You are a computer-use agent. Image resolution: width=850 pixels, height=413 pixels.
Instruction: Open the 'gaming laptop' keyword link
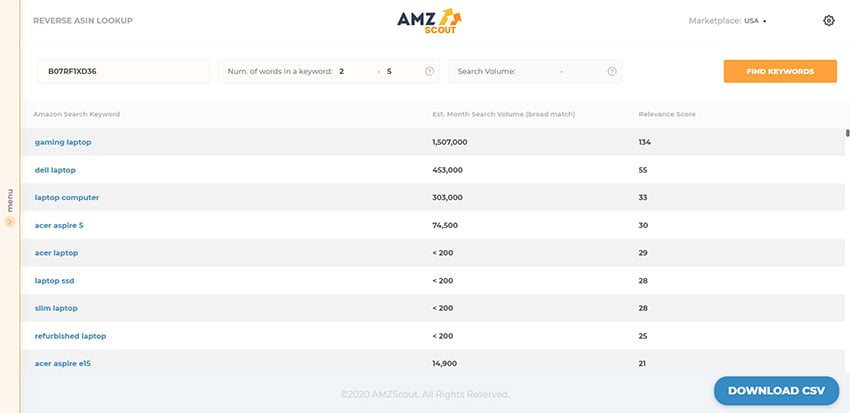click(x=63, y=142)
